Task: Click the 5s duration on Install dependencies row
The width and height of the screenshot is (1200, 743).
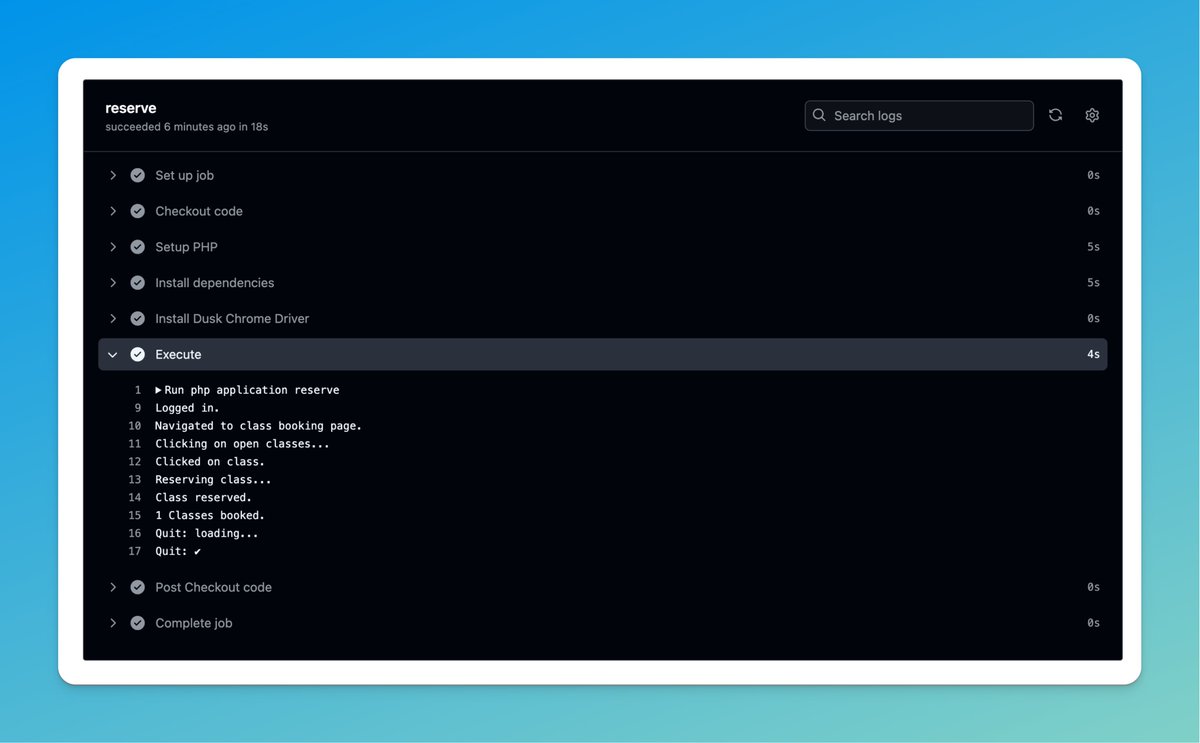Action: pyautogui.click(x=1094, y=283)
